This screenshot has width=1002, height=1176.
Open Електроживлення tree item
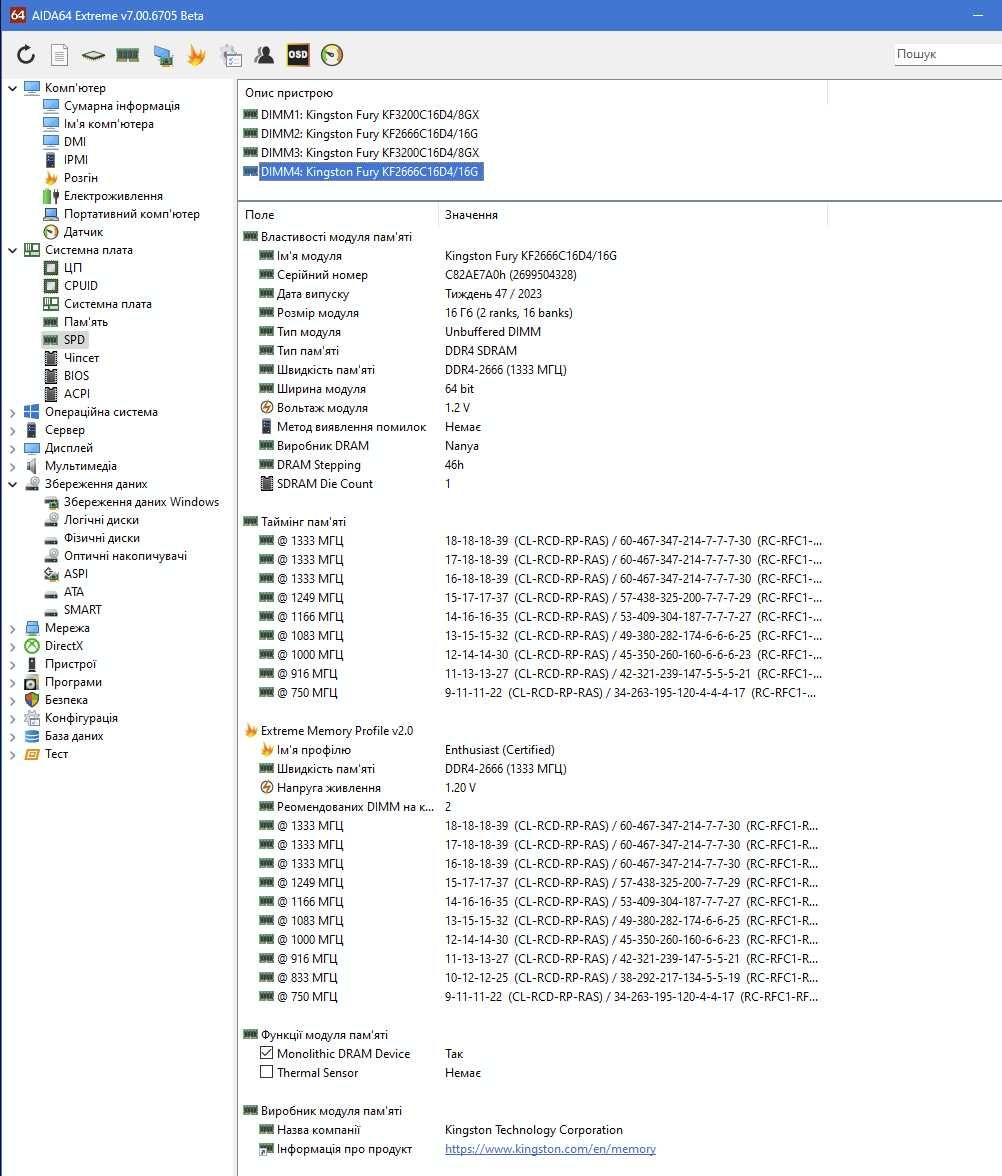tap(113, 196)
